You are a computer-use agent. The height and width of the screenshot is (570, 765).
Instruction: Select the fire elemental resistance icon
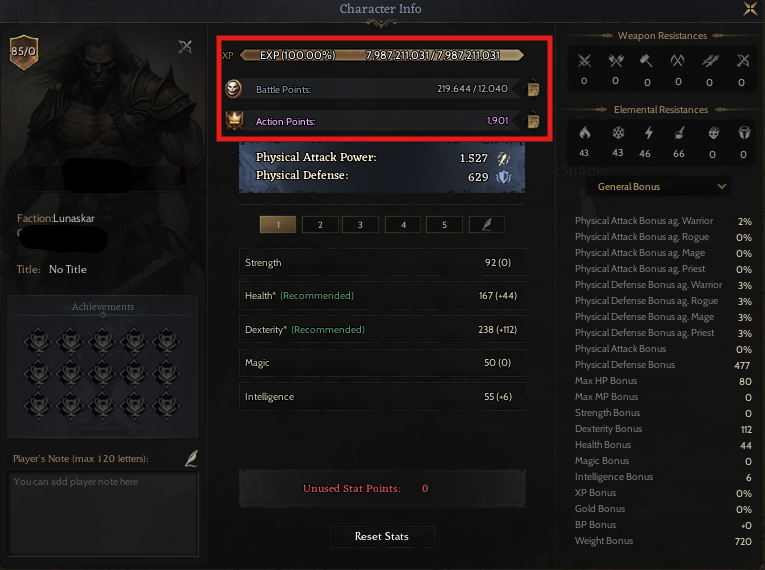(x=584, y=133)
